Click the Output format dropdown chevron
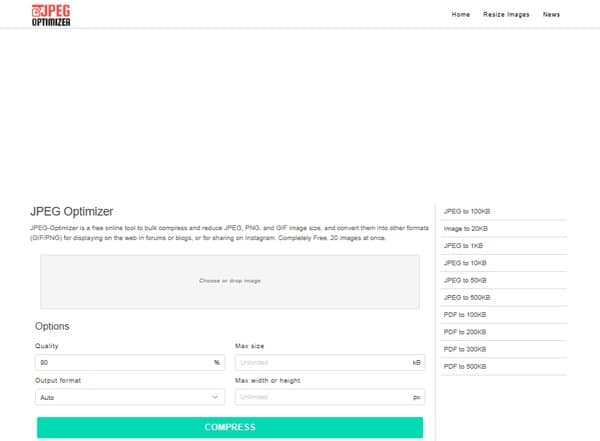Image resolution: width=600 pixels, height=441 pixels. point(215,397)
